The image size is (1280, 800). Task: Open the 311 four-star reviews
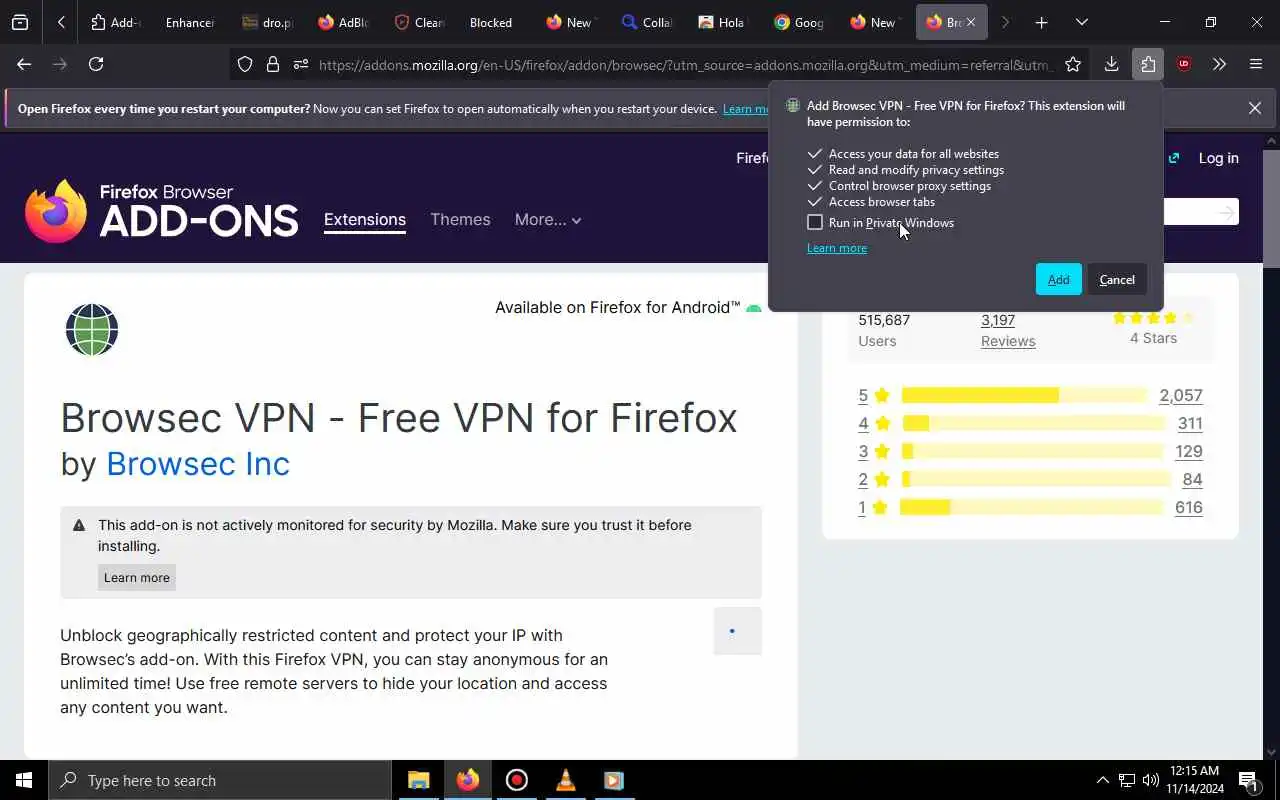point(1190,423)
